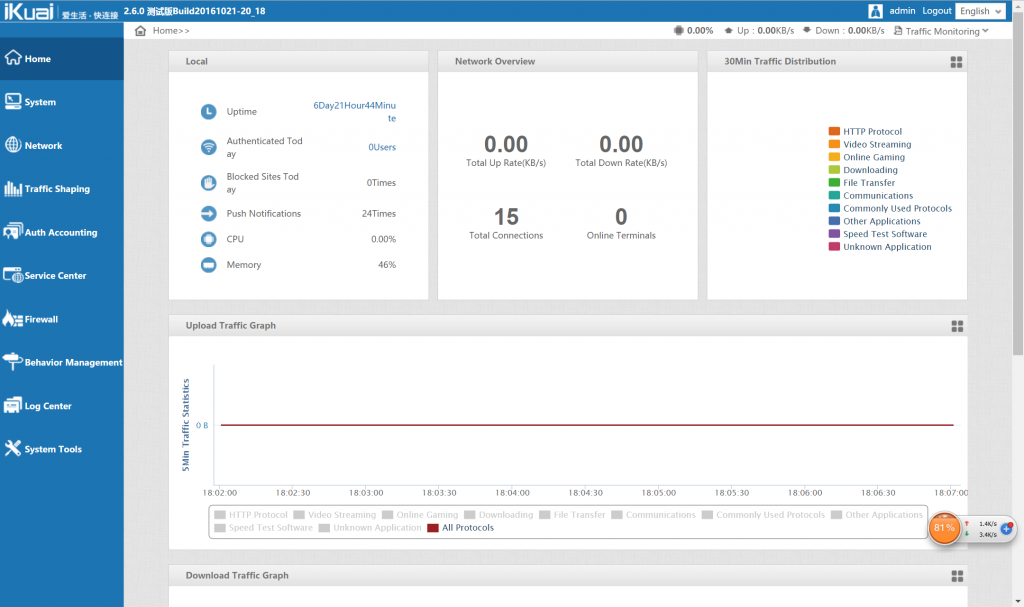Toggle Commonly Used Protocols in upload legend

[x=763, y=515]
